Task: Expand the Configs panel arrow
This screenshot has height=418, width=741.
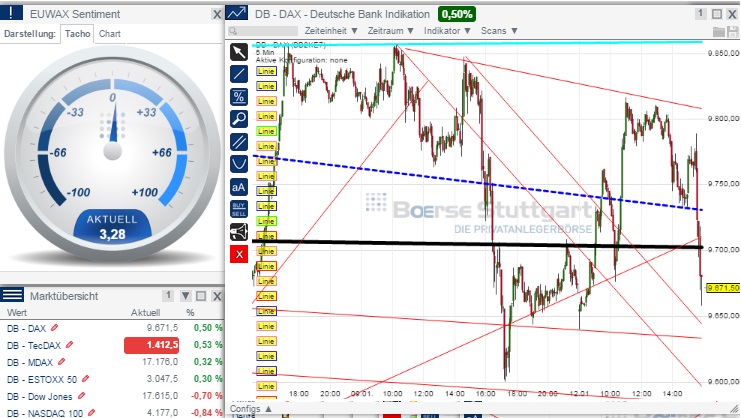Action: pos(268,409)
